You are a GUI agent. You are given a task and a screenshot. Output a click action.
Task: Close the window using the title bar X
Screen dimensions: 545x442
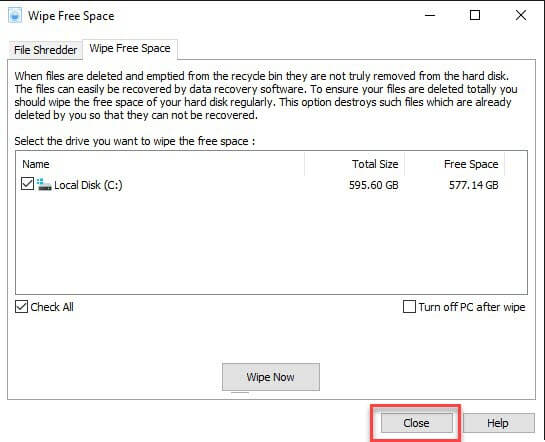[x=521, y=15]
